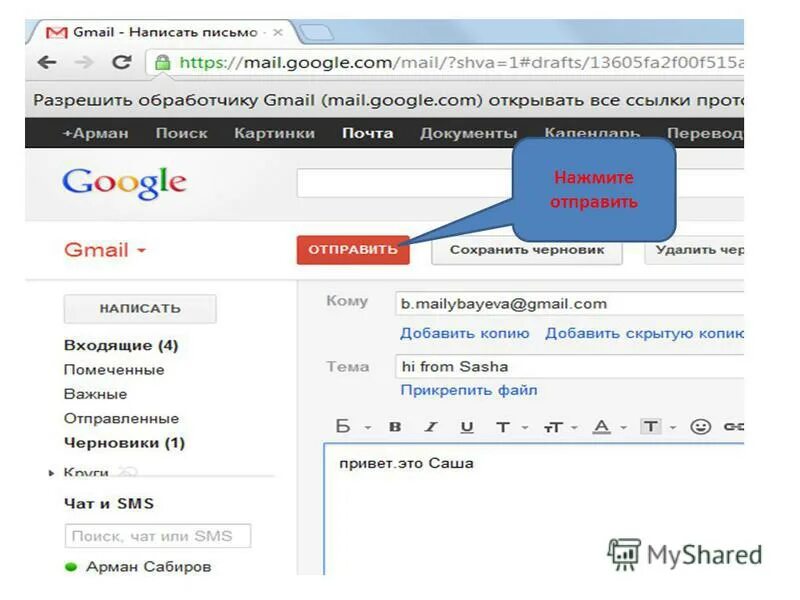The width and height of the screenshot is (800, 600).
Task: Toggle bold formatting
Action: point(395,427)
